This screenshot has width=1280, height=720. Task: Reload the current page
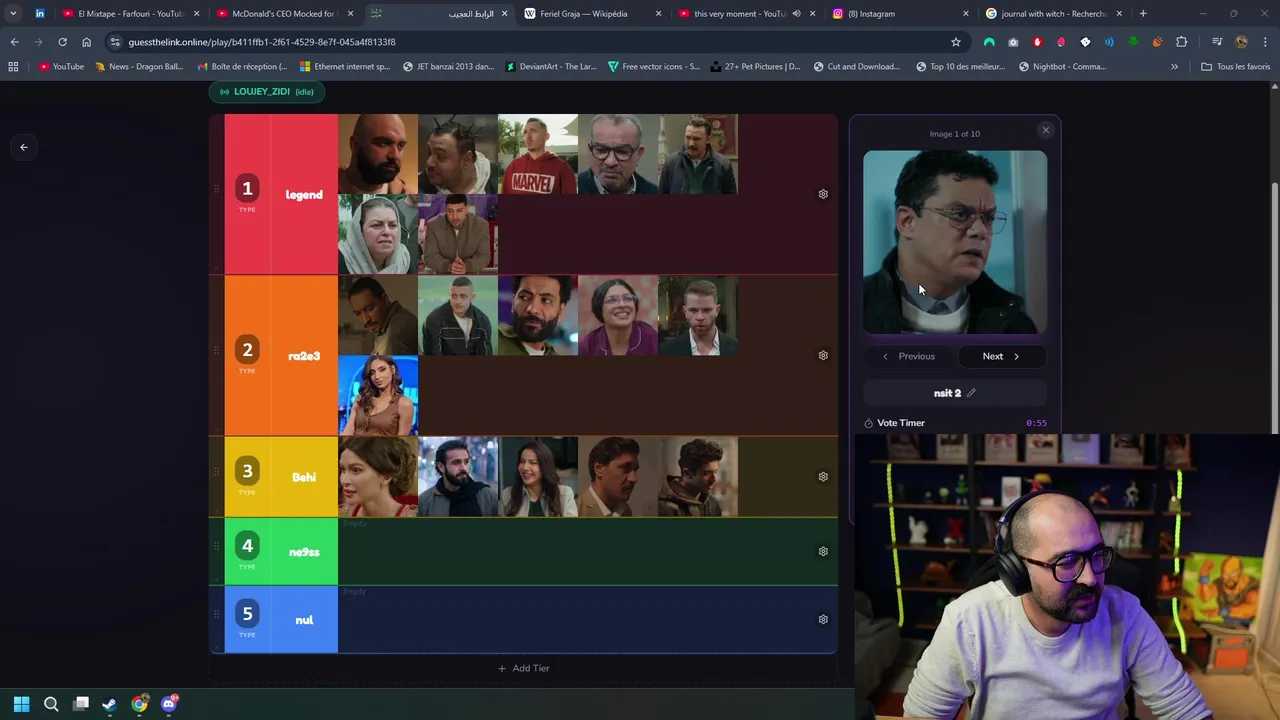tap(62, 42)
